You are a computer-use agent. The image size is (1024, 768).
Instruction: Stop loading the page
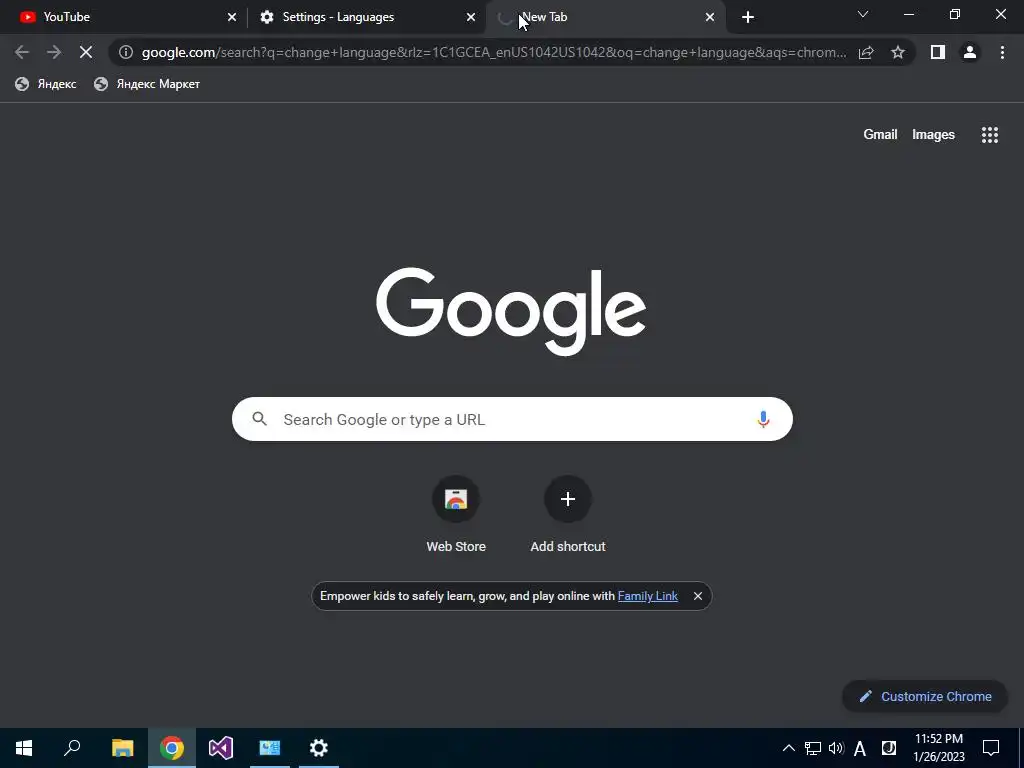[86, 52]
